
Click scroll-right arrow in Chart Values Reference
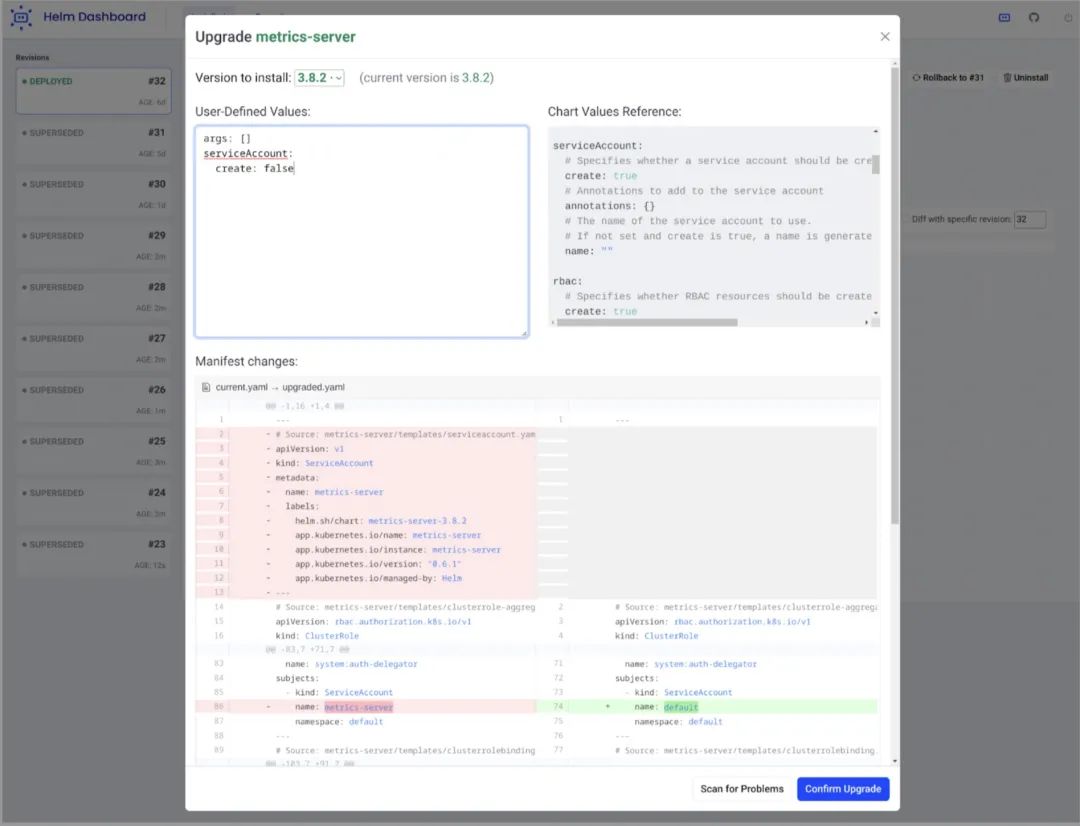tap(866, 322)
